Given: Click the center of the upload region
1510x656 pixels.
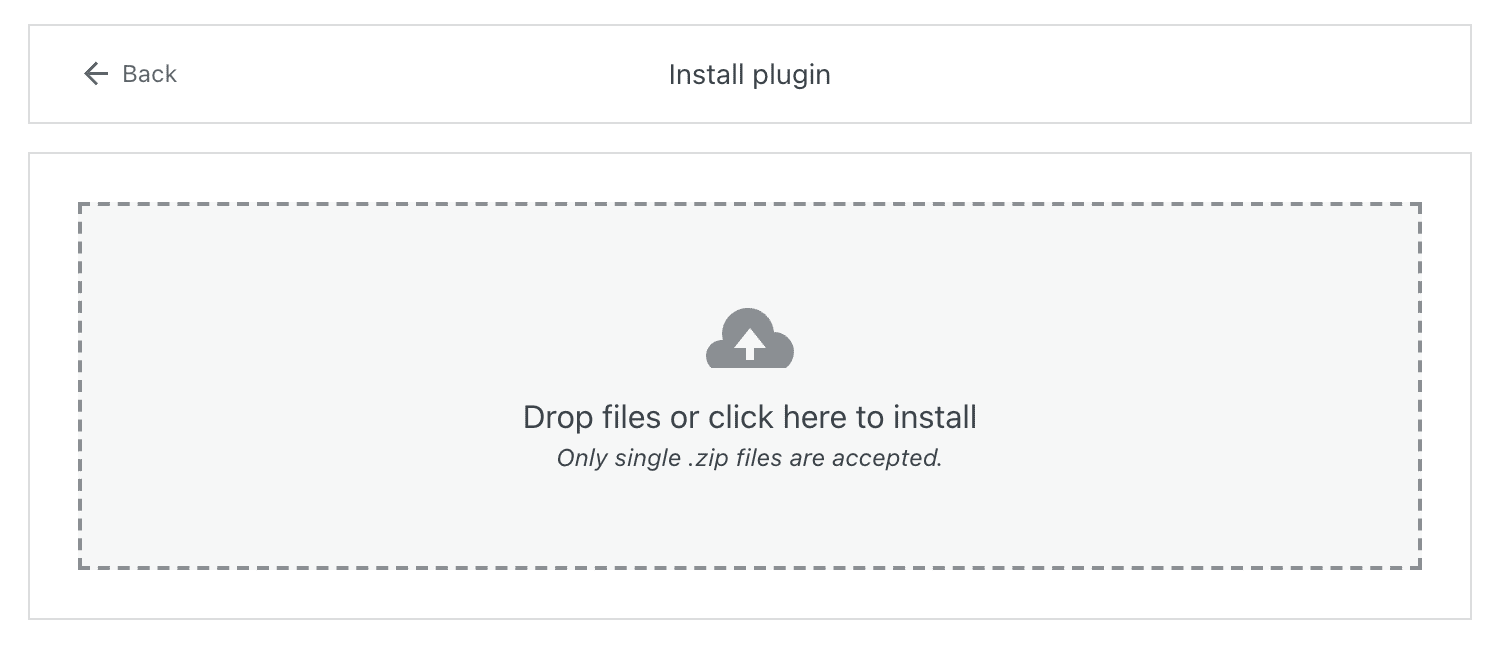Looking at the screenshot, I should click(750, 385).
